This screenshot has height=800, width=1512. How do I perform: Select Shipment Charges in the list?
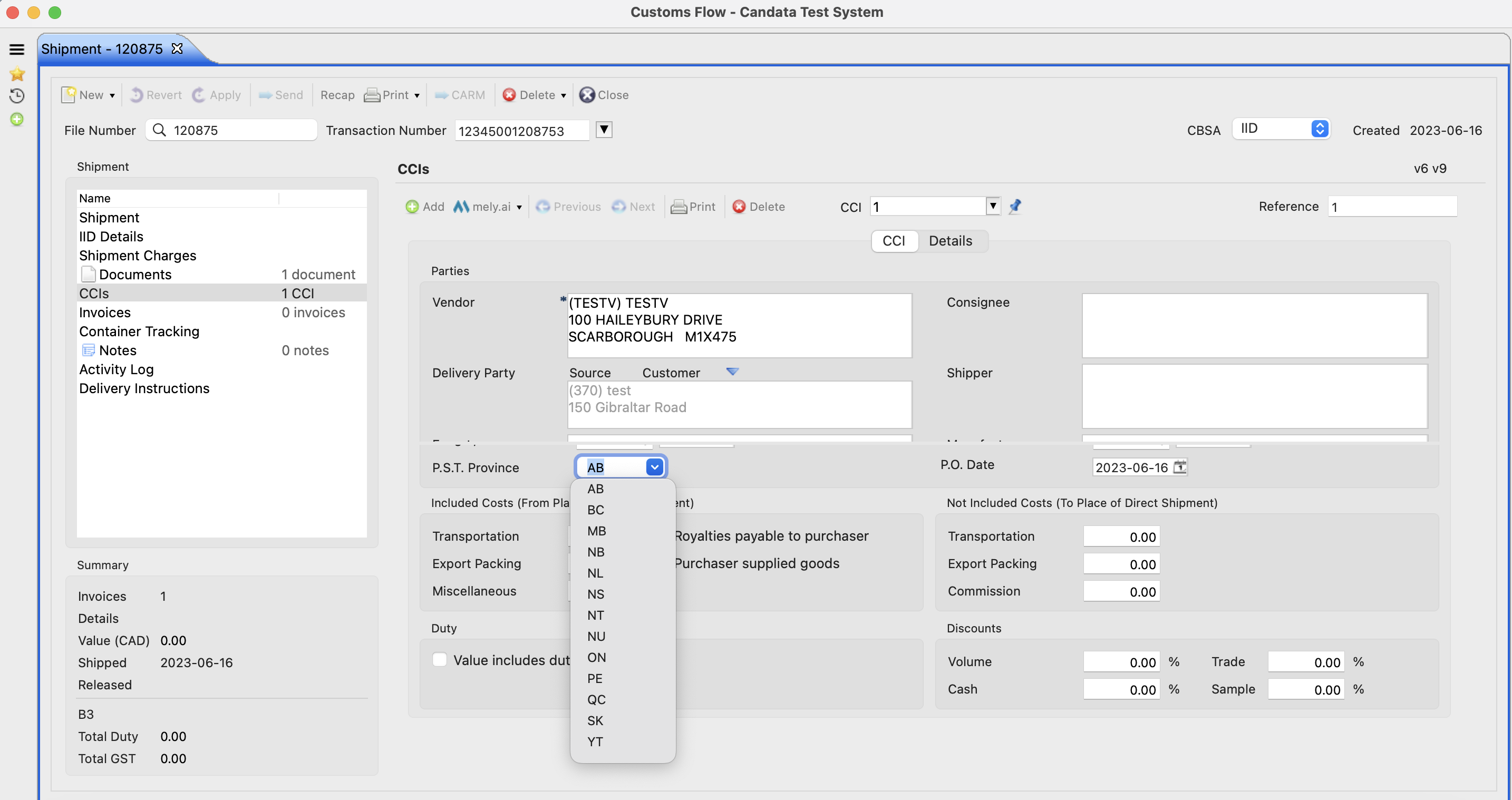pos(222,255)
